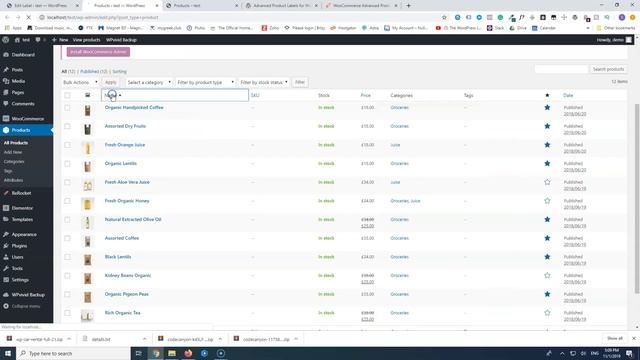This screenshot has width=640, height=360.
Task: Open Templates folder icon in sidebar
Action: pyautogui.click(x=6, y=220)
